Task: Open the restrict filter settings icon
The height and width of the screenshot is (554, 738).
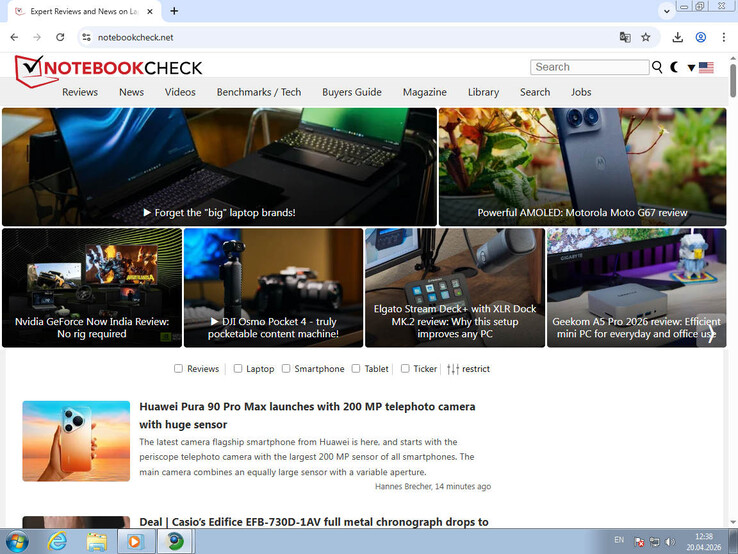Action: (453, 369)
